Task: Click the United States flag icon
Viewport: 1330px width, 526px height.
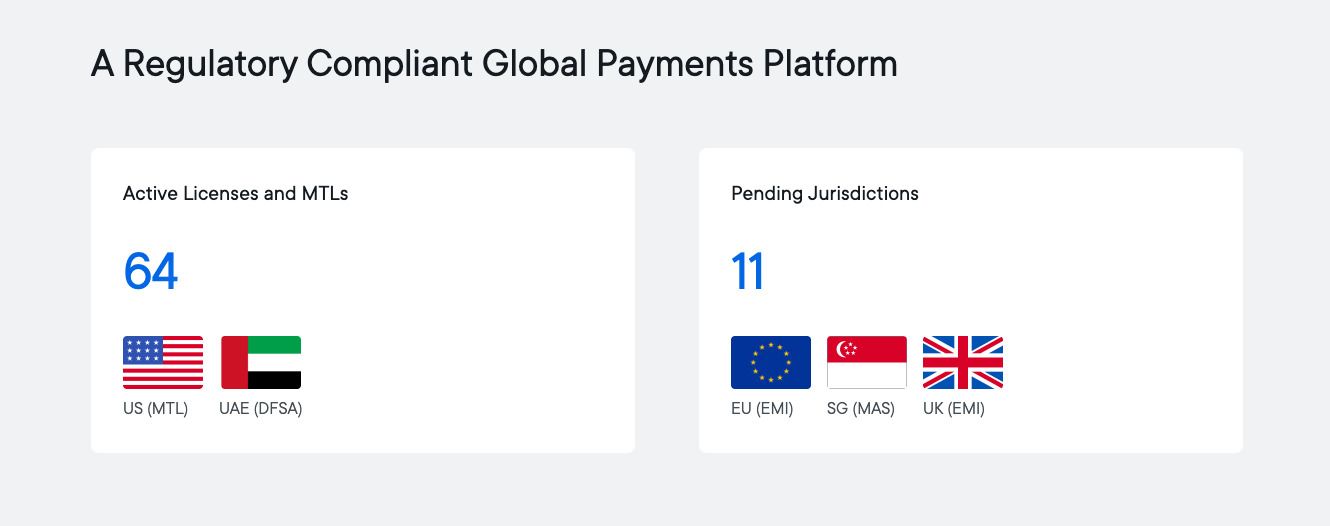Action: 163,362
